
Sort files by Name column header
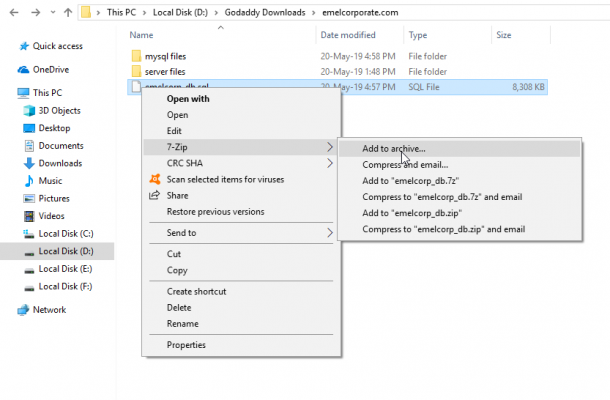[140, 34]
